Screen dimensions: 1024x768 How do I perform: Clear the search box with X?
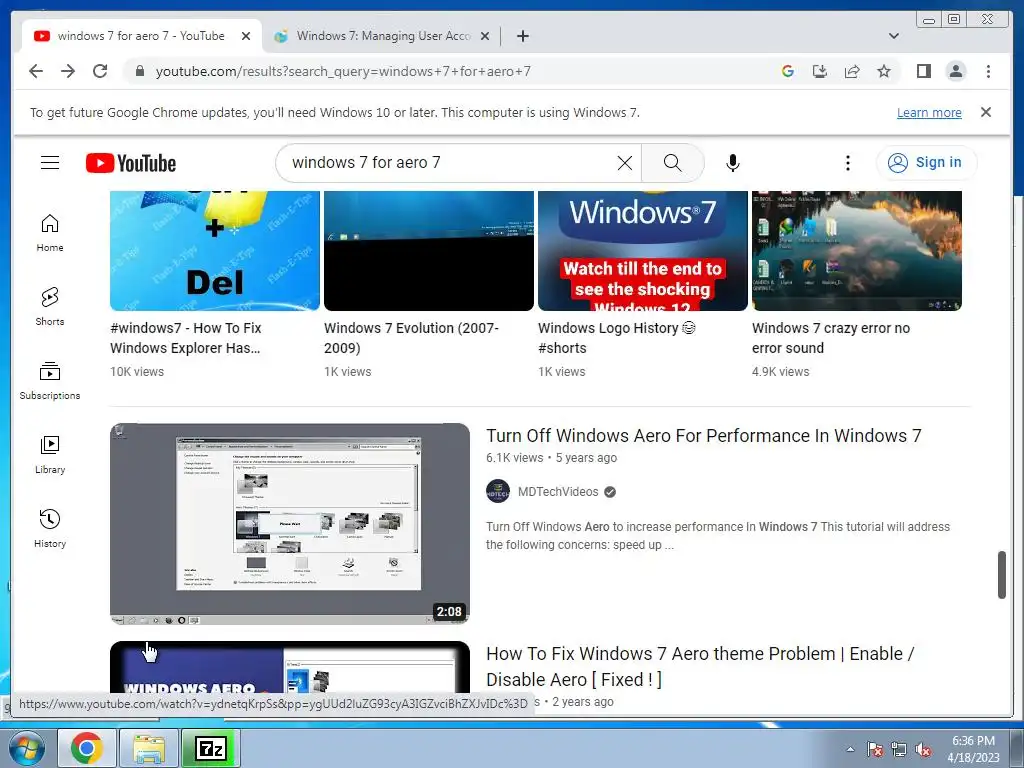click(x=625, y=163)
